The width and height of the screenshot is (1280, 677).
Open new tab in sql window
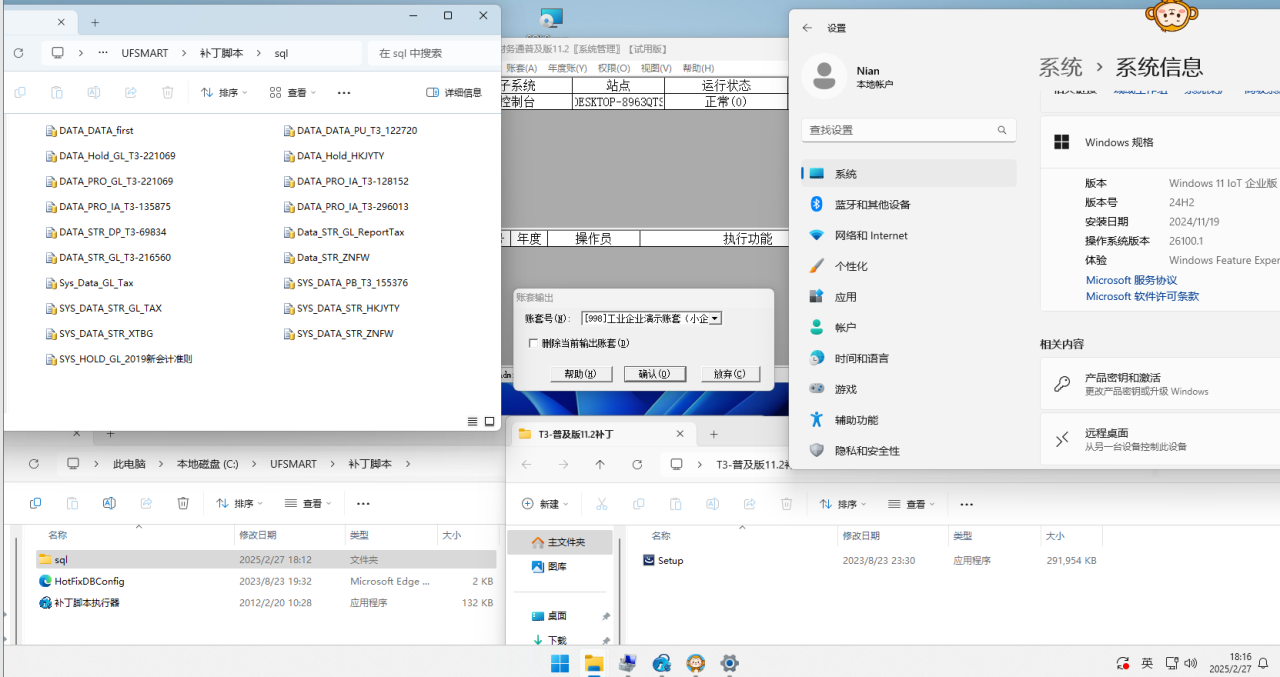(x=95, y=21)
